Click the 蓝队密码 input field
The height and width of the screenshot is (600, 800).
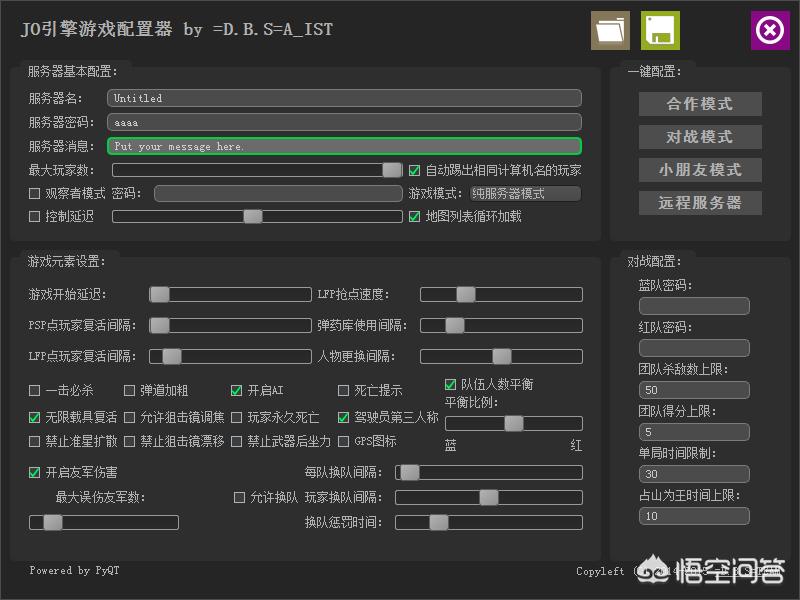coord(694,305)
